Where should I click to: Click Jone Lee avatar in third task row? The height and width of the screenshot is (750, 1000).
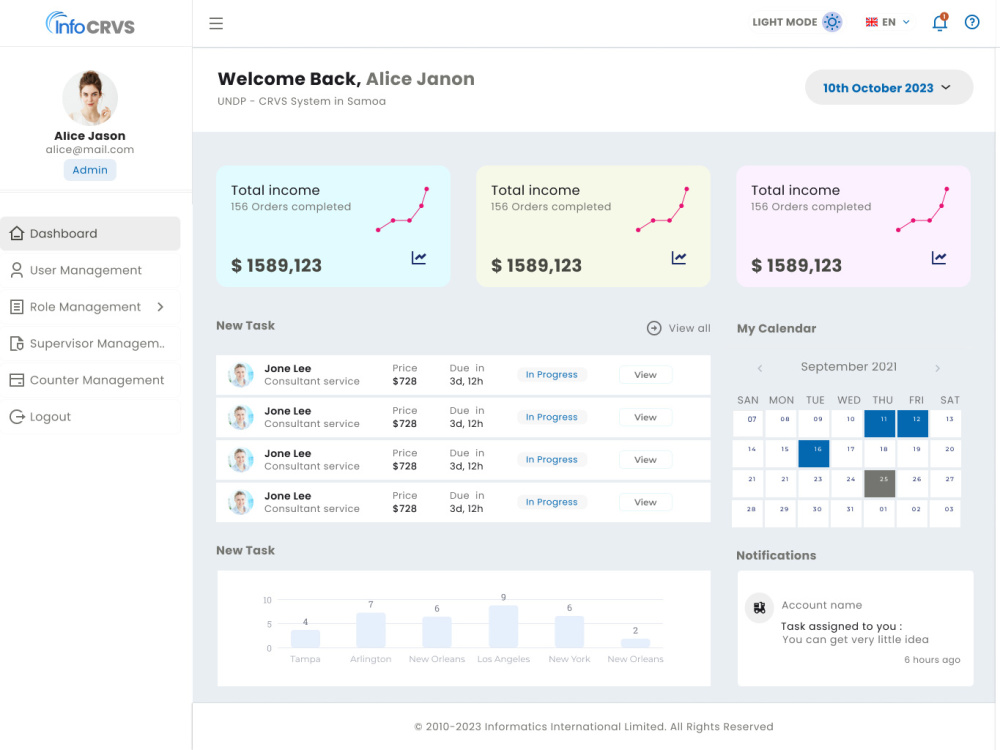(x=240, y=460)
